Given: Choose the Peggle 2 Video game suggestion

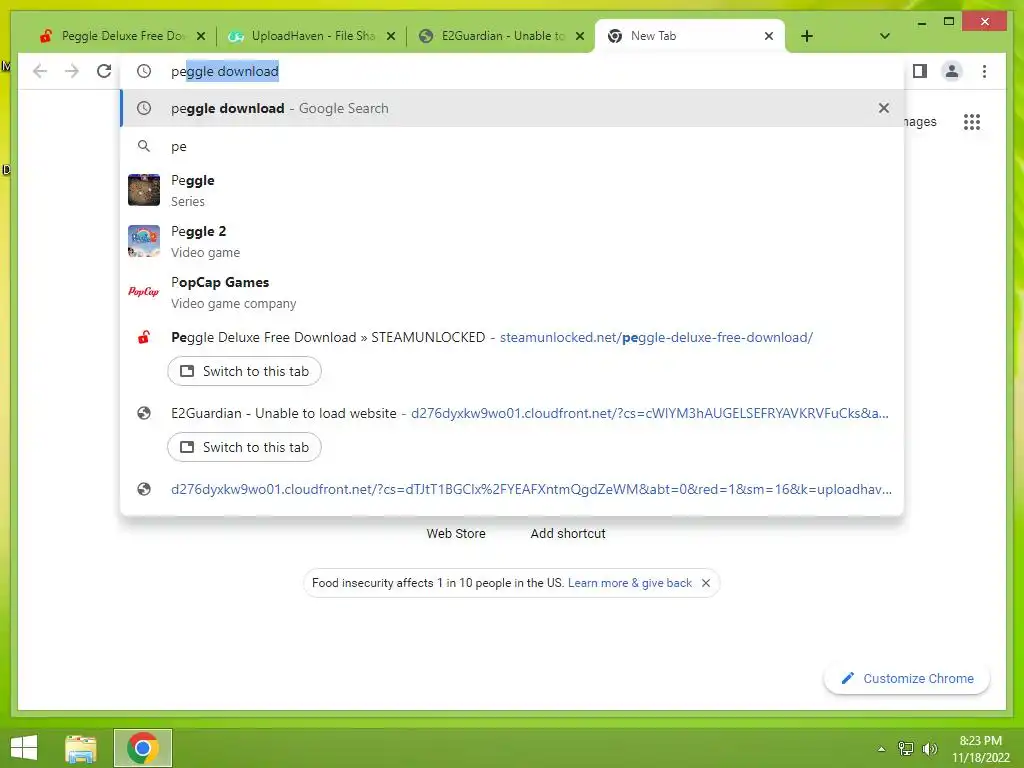Looking at the screenshot, I should pos(512,241).
